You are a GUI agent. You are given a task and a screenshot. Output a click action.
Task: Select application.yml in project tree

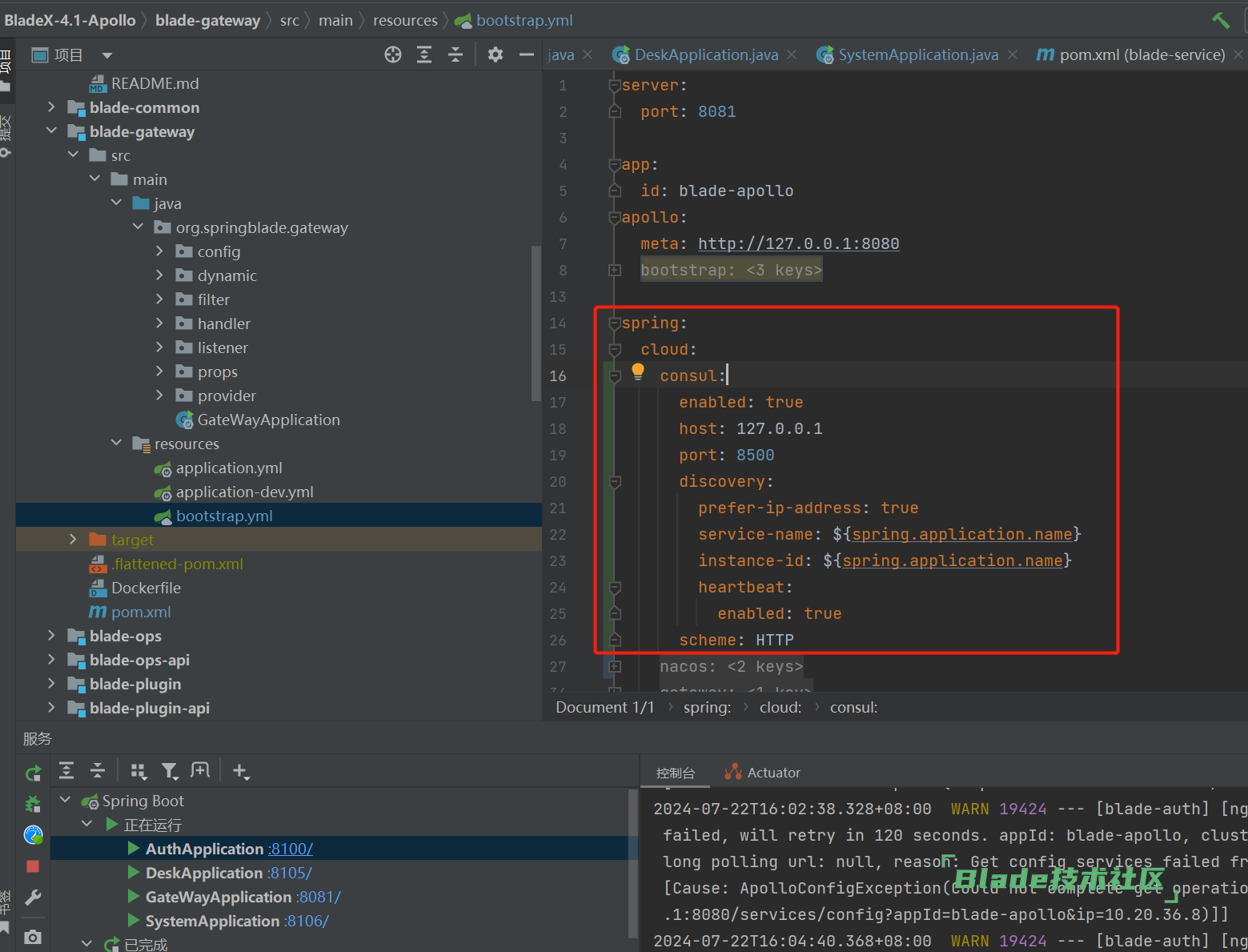pos(229,468)
